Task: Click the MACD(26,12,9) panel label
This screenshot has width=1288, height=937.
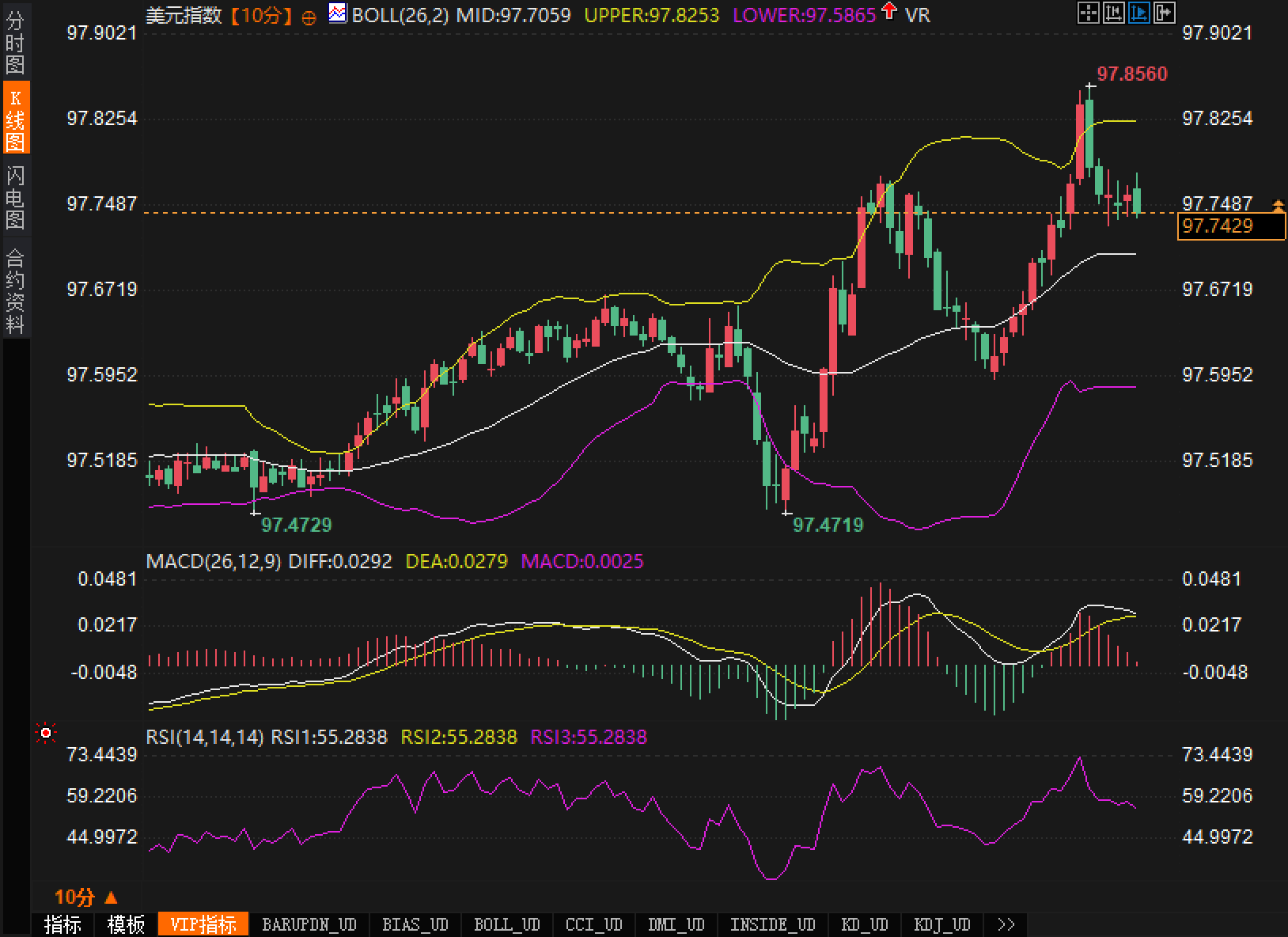Action: 214,562
